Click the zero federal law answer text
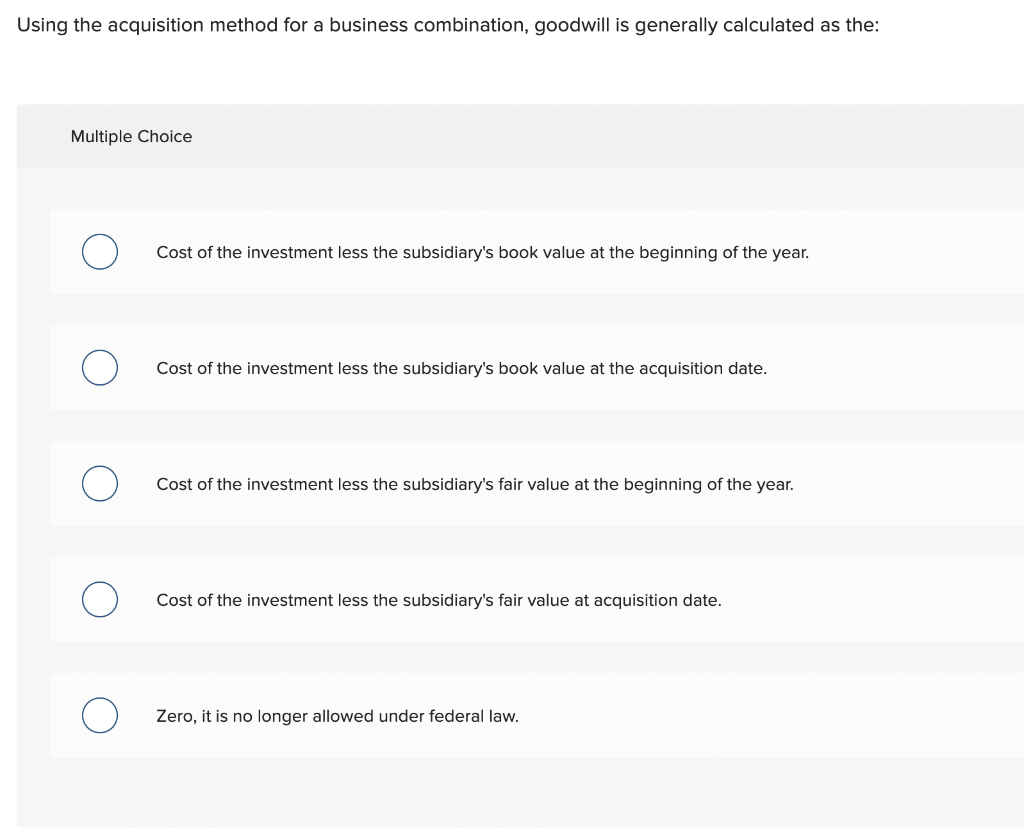Image resolution: width=1024 pixels, height=830 pixels. click(337, 716)
